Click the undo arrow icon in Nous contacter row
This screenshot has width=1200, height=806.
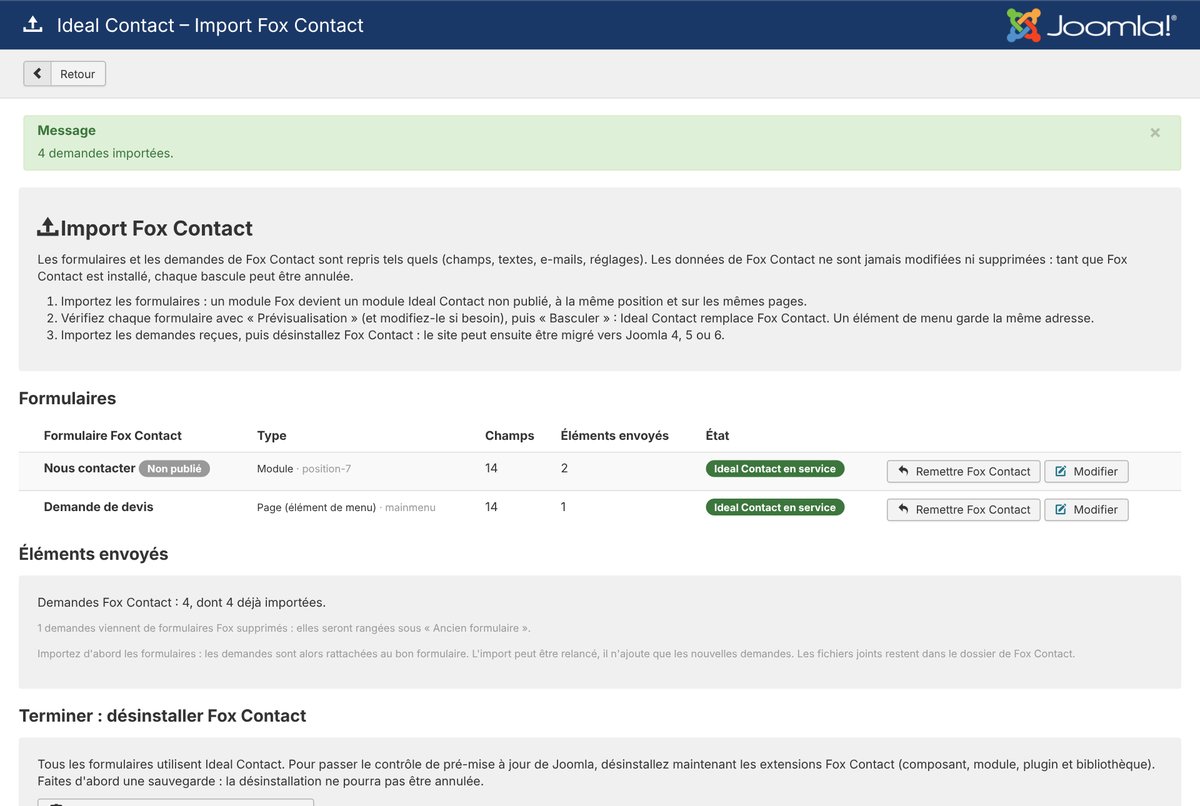pos(903,471)
